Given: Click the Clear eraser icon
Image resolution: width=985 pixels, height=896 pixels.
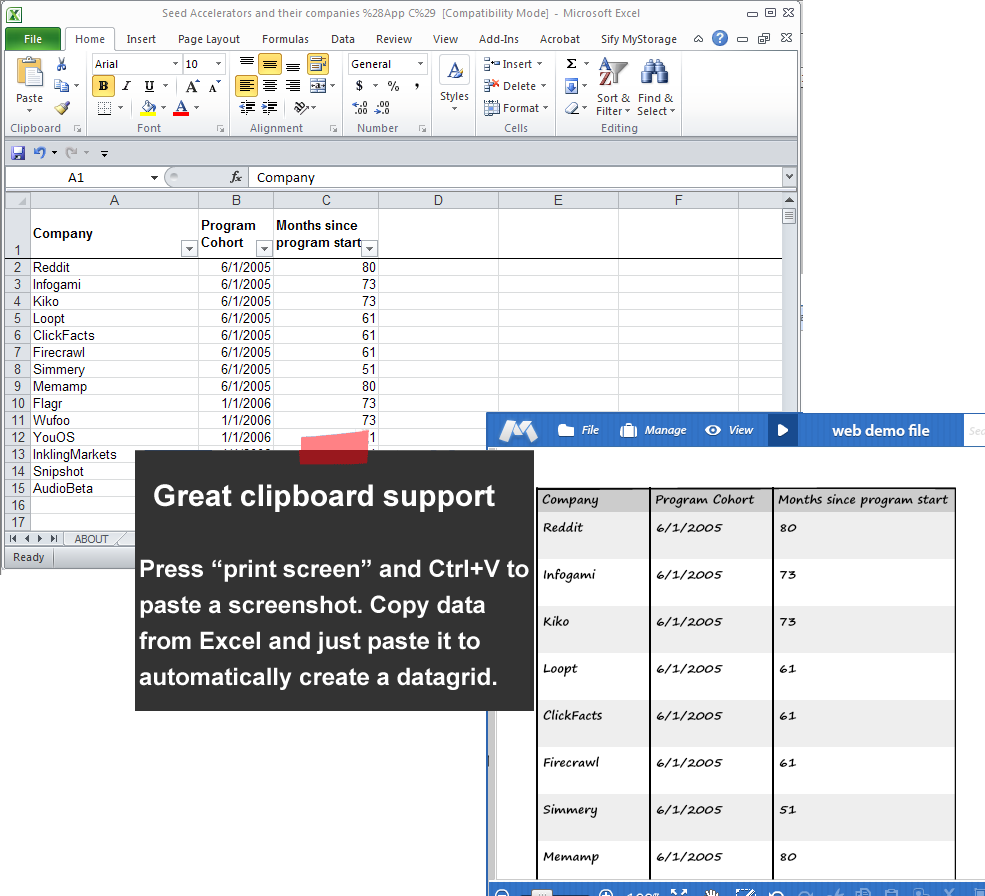Looking at the screenshot, I should (x=572, y=108).
